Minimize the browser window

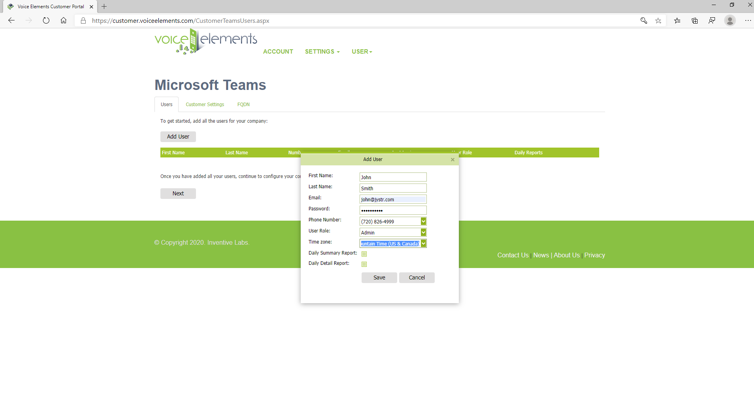(714, 5)
